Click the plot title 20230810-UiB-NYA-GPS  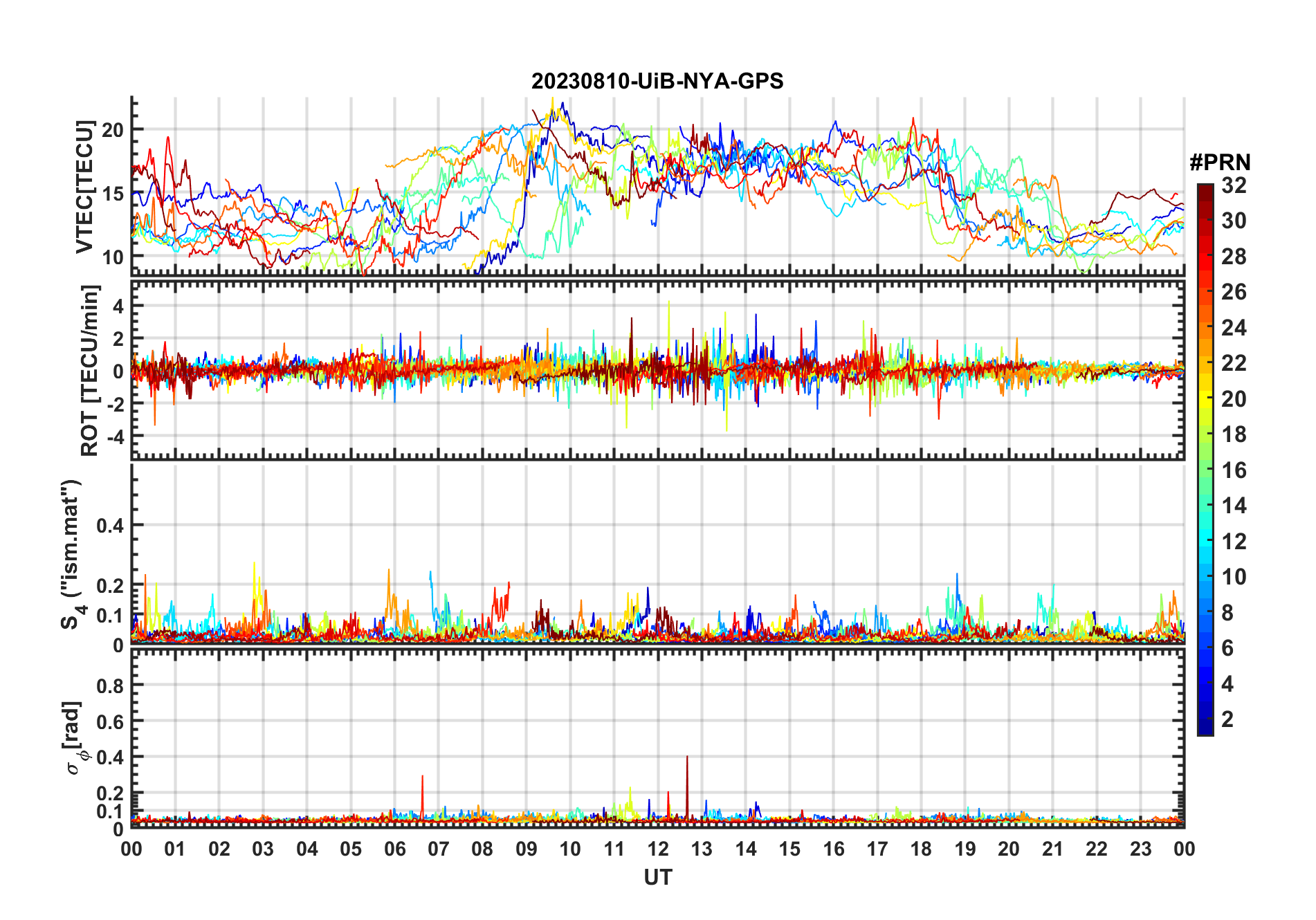[x=657, y=81]
